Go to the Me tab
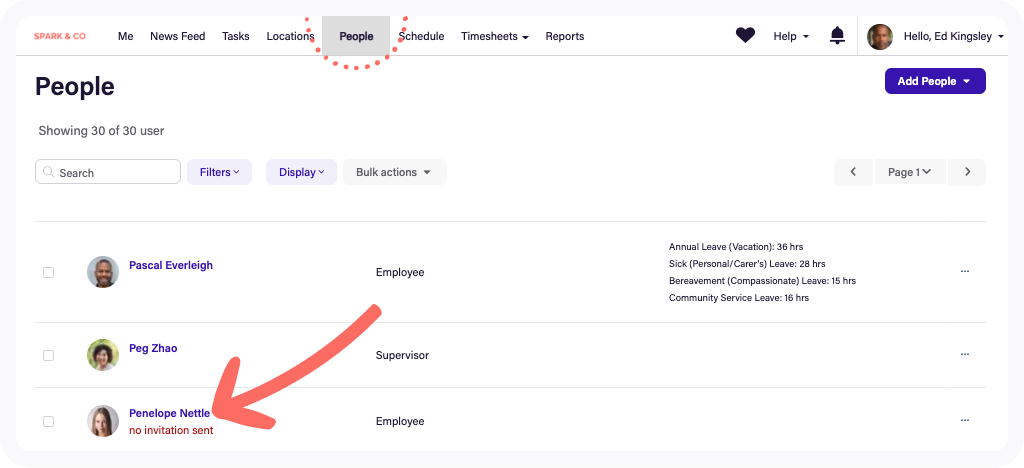 pos(125,37)
